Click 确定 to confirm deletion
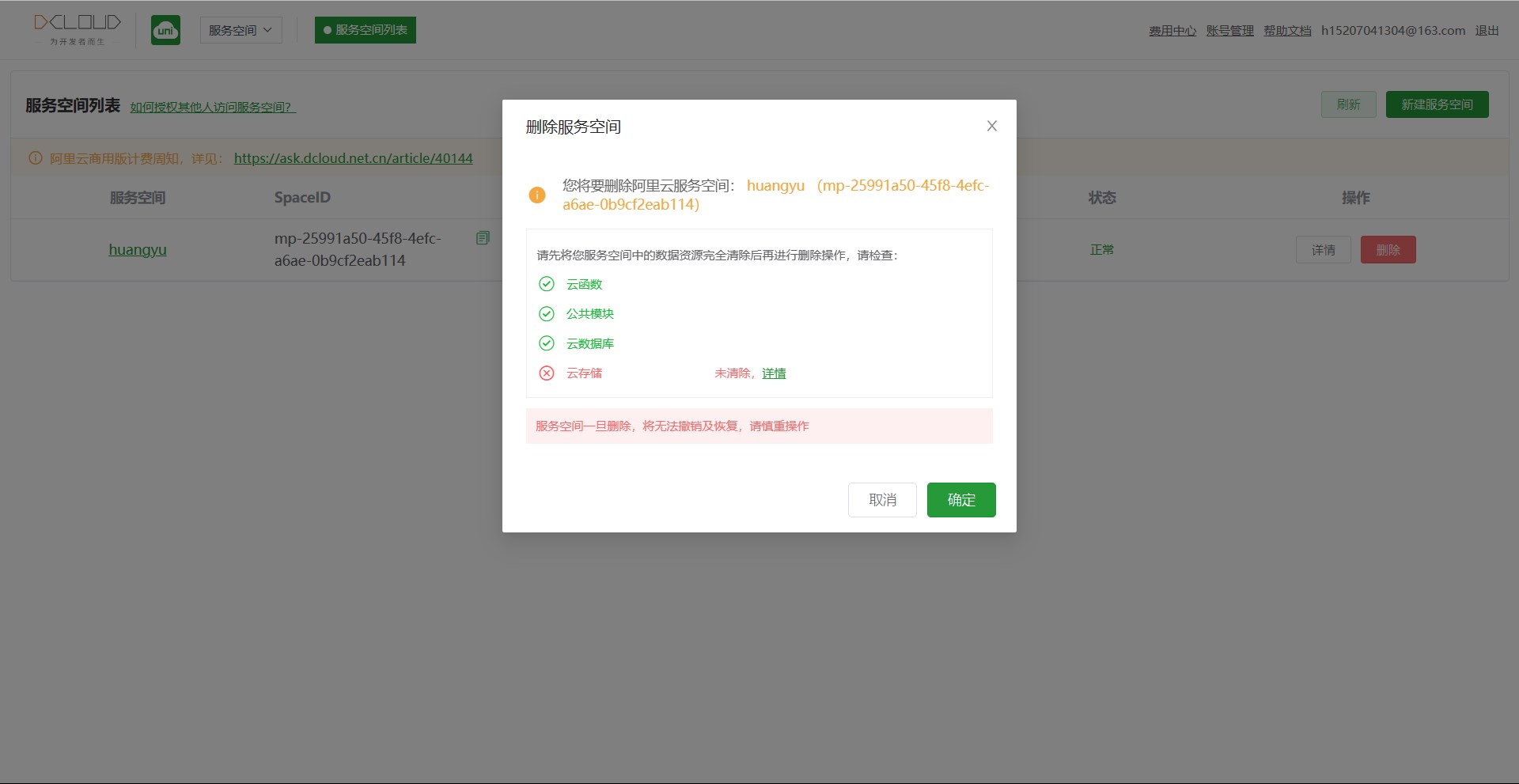This screenshot has width=1519, height=784. 961,500
